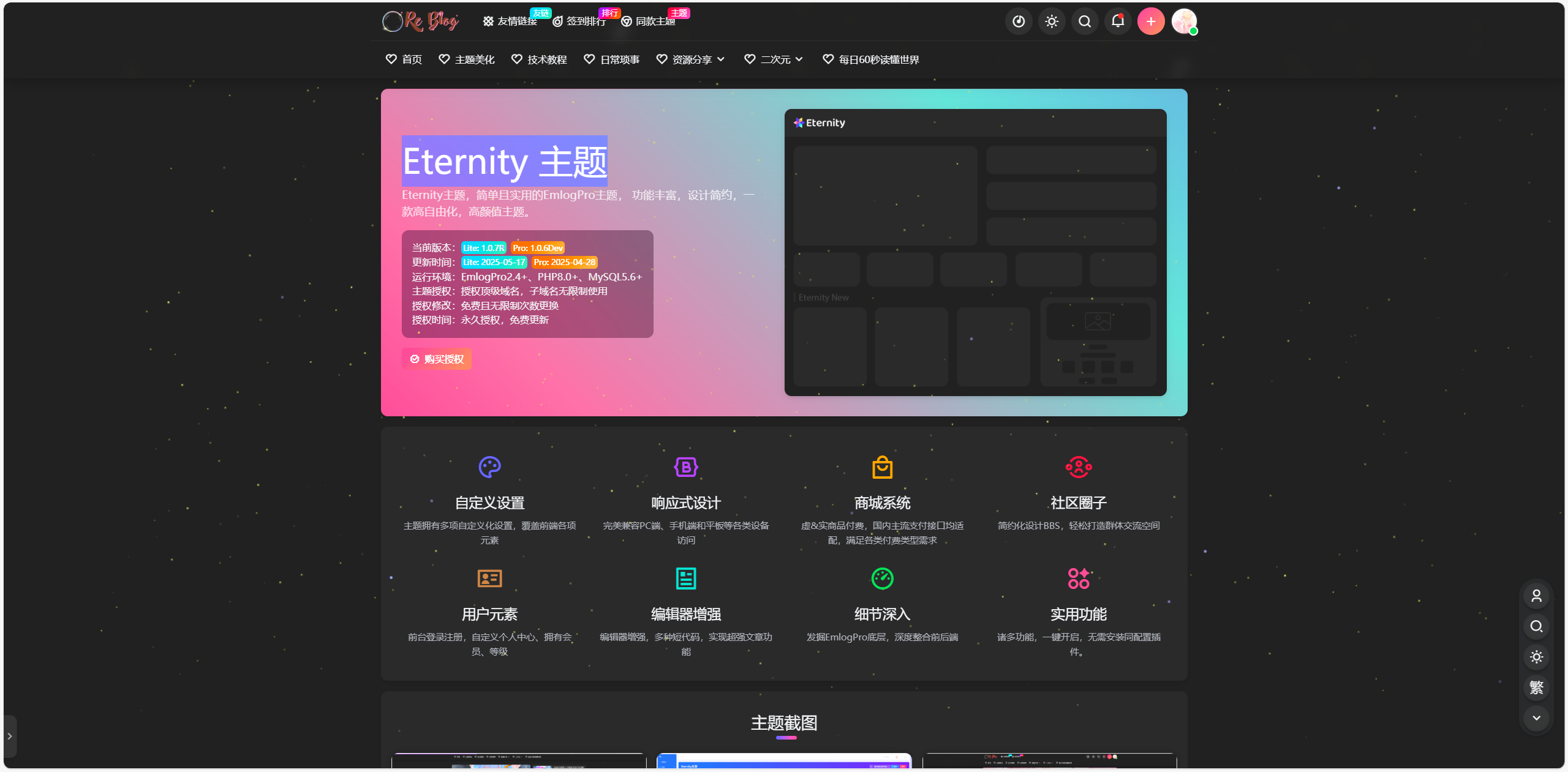Click the heart icon beside 首页
The width and height of the screenshot is (1568, 772).
[391, 59]
